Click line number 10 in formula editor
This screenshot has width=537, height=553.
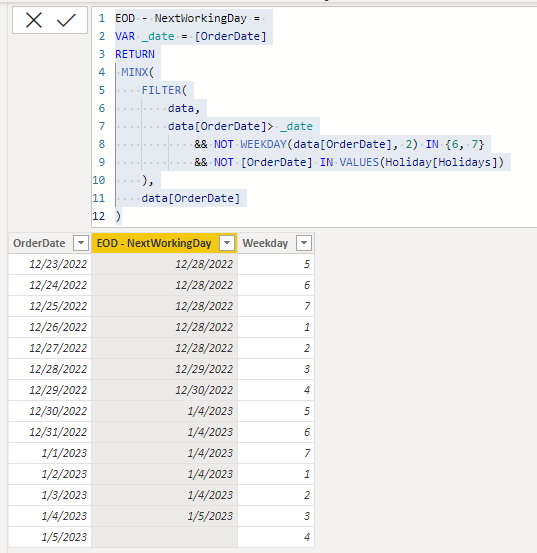tap(99, 180)
